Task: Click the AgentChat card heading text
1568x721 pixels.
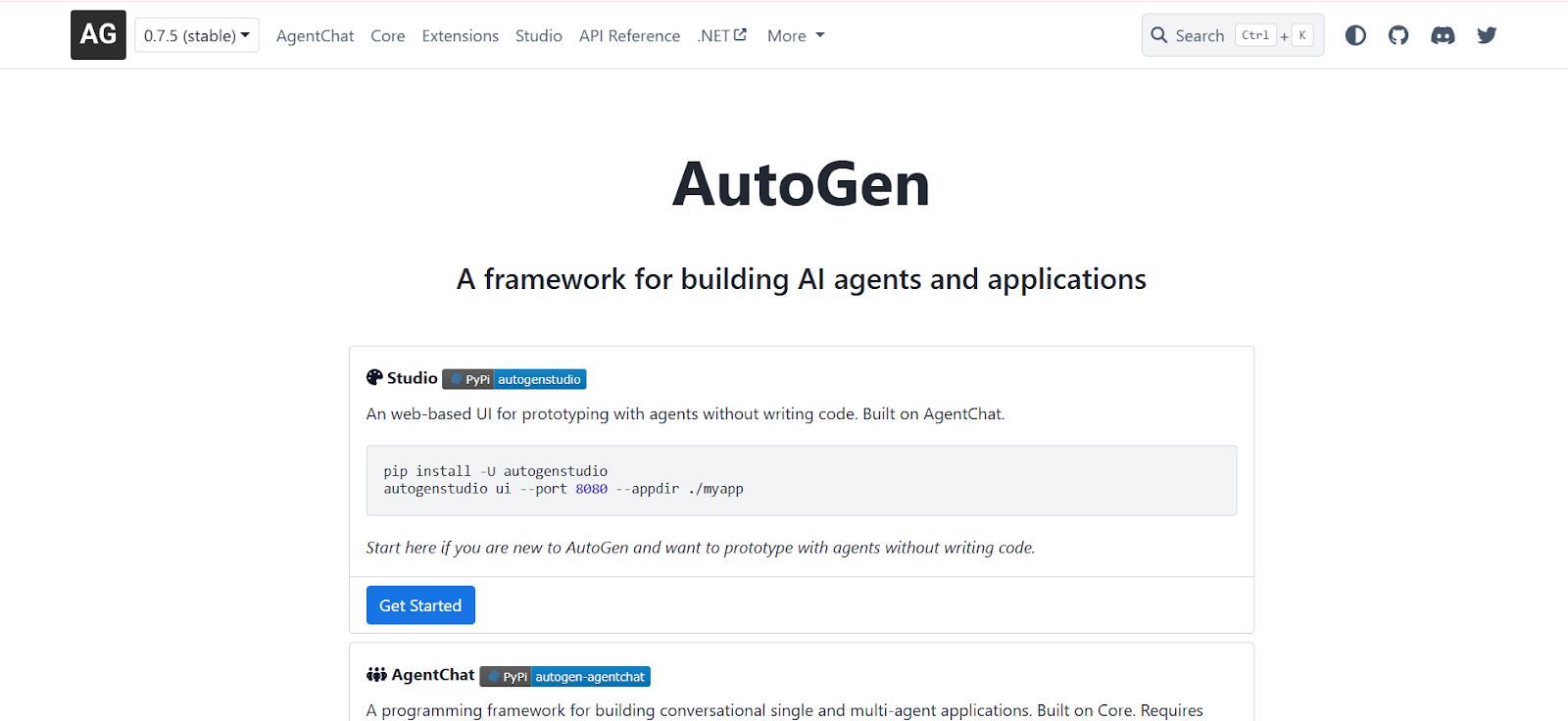Action: (433, 675)
